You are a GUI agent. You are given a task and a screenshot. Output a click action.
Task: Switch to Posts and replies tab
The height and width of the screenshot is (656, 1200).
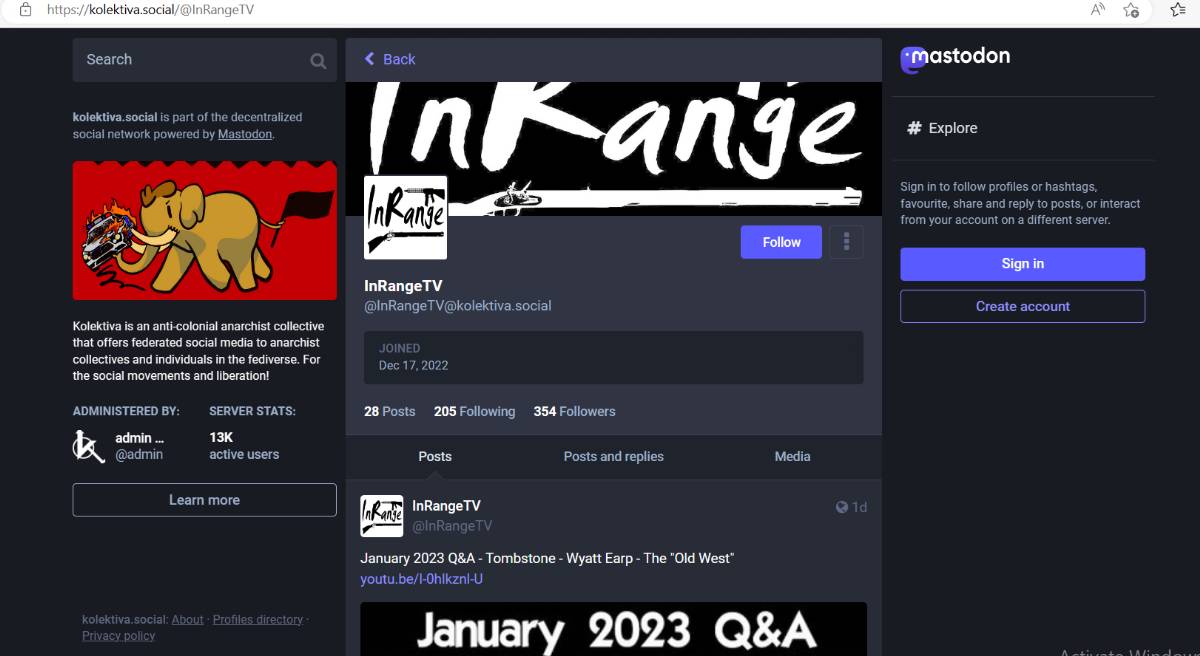613,456
